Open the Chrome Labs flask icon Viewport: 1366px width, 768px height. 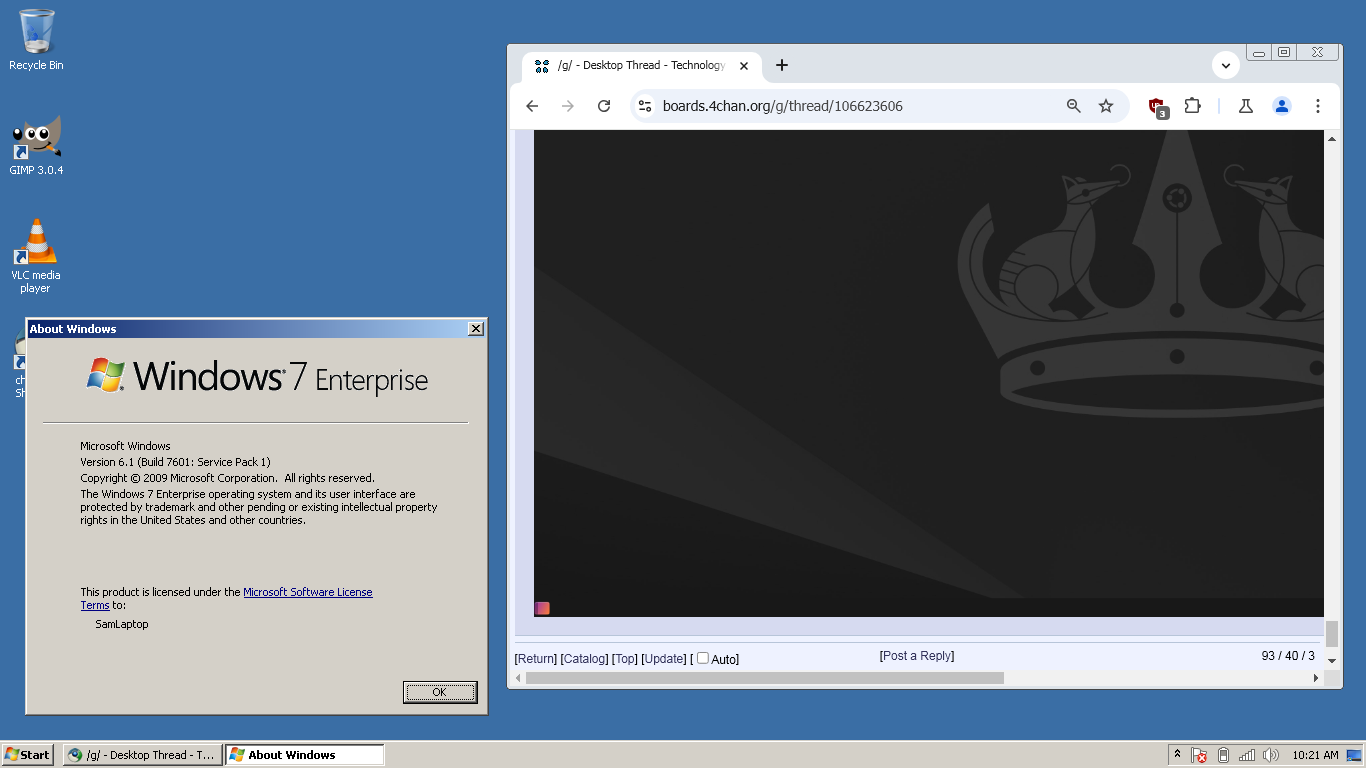[x=1246, y=106]
